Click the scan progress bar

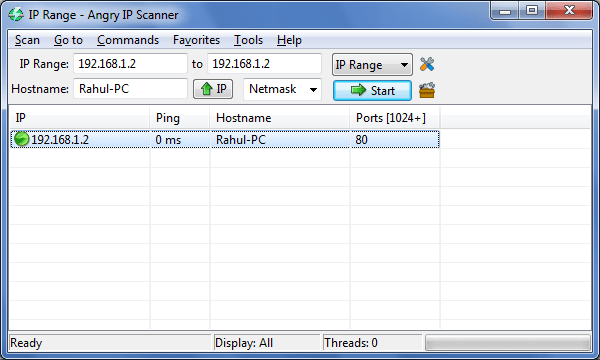507,342
